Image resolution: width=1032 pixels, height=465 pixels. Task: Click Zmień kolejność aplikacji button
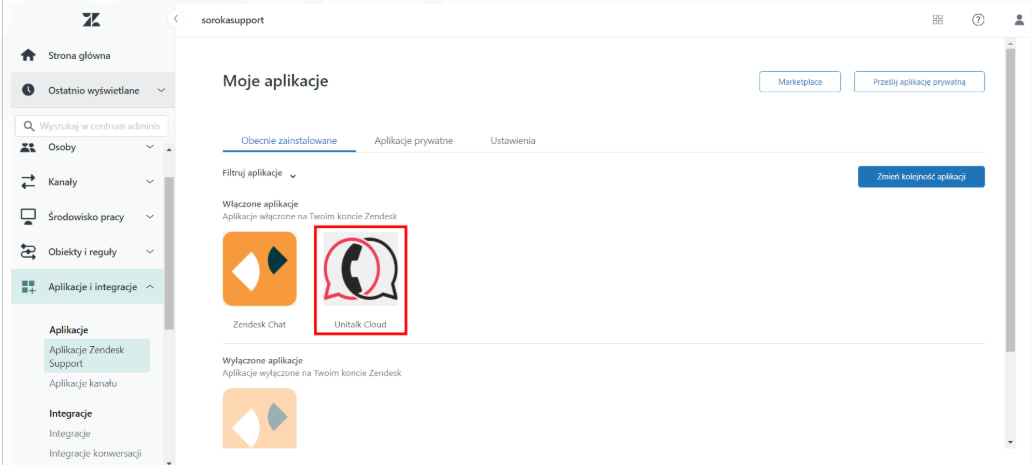click(920, 176)
